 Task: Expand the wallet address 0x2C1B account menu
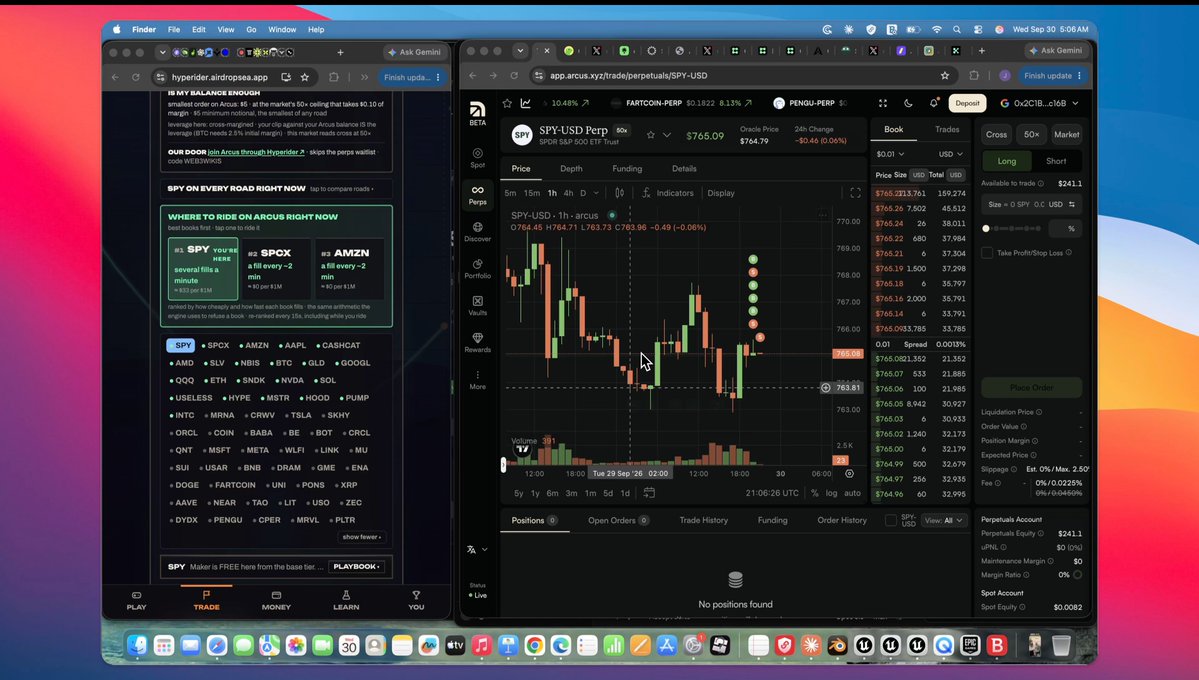[1039, 103]
